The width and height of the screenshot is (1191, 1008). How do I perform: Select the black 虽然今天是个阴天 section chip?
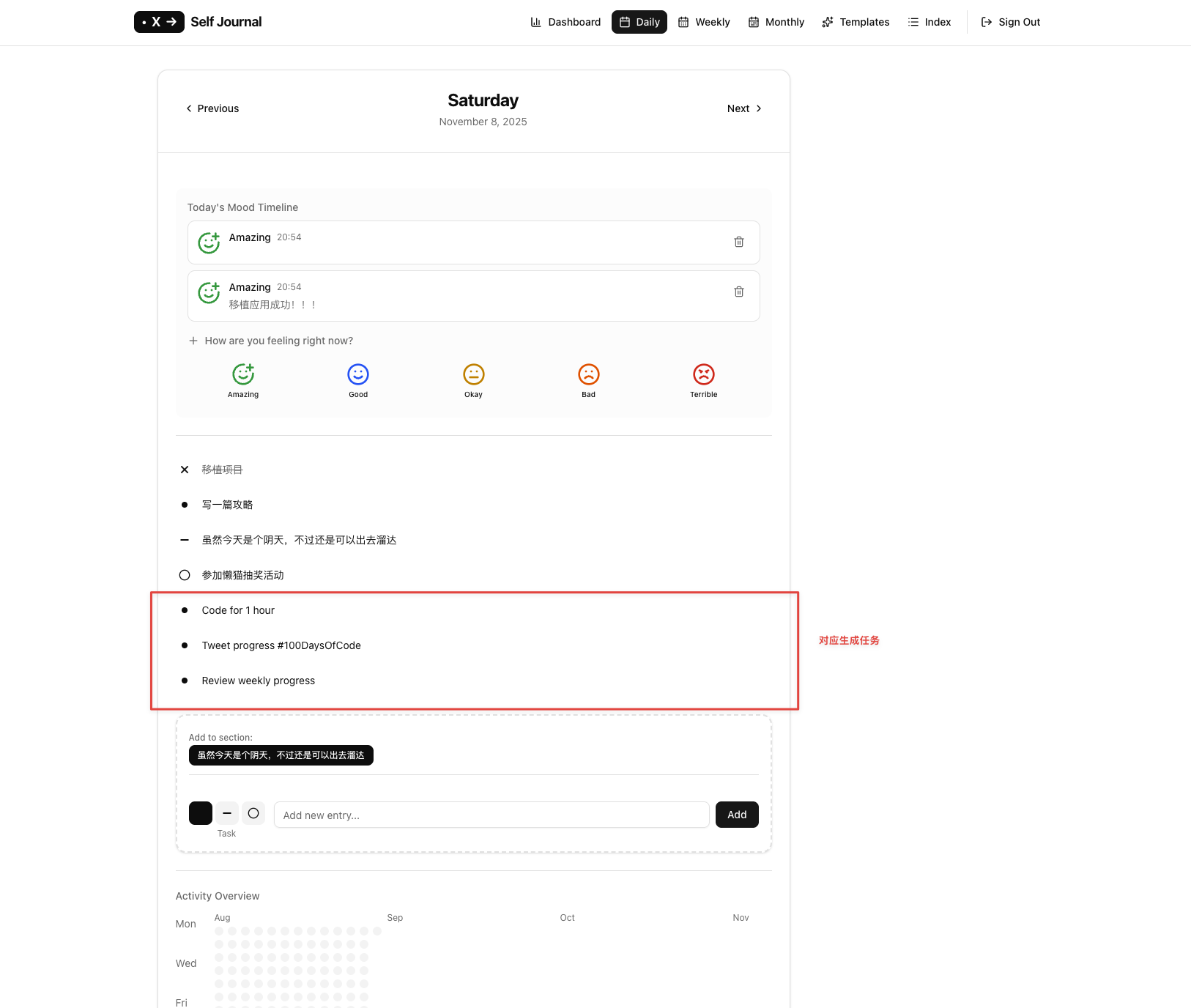tap(281, 755)
